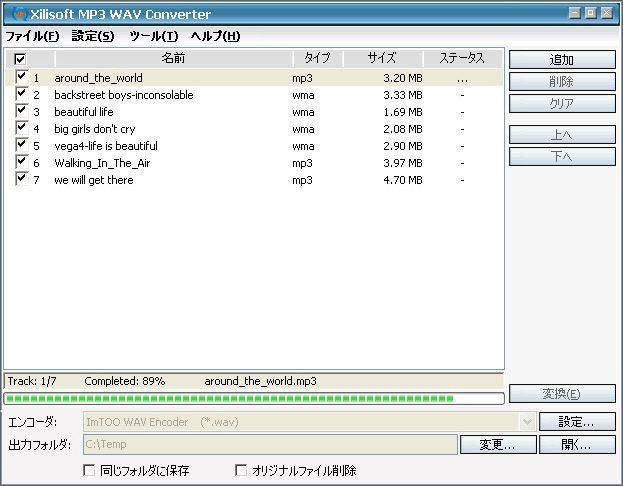Click the 出力フォルダ path field
The width and height of the screenshot is (623, 486).
(270, 444)
